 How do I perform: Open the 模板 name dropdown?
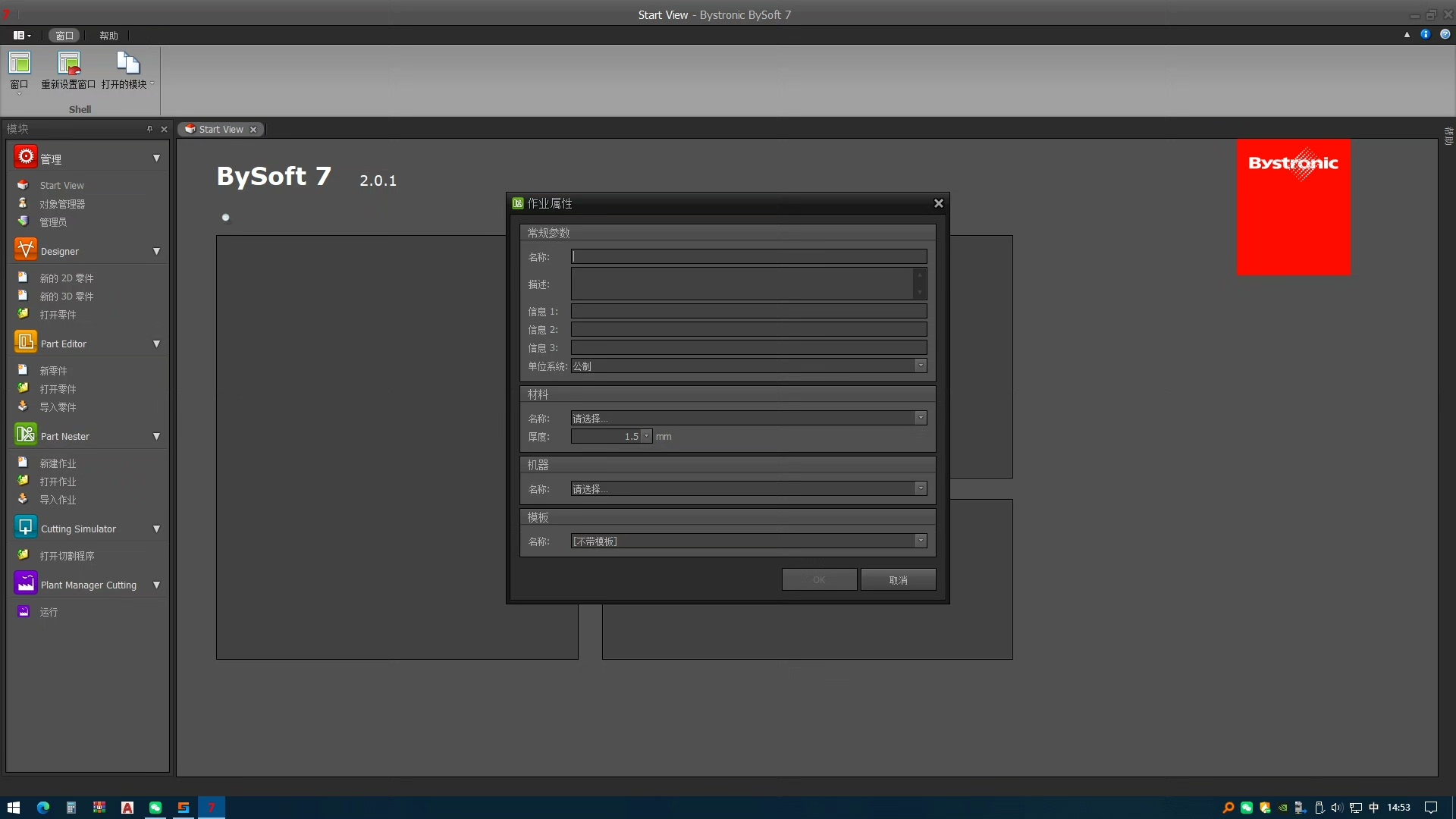(920, 541)
